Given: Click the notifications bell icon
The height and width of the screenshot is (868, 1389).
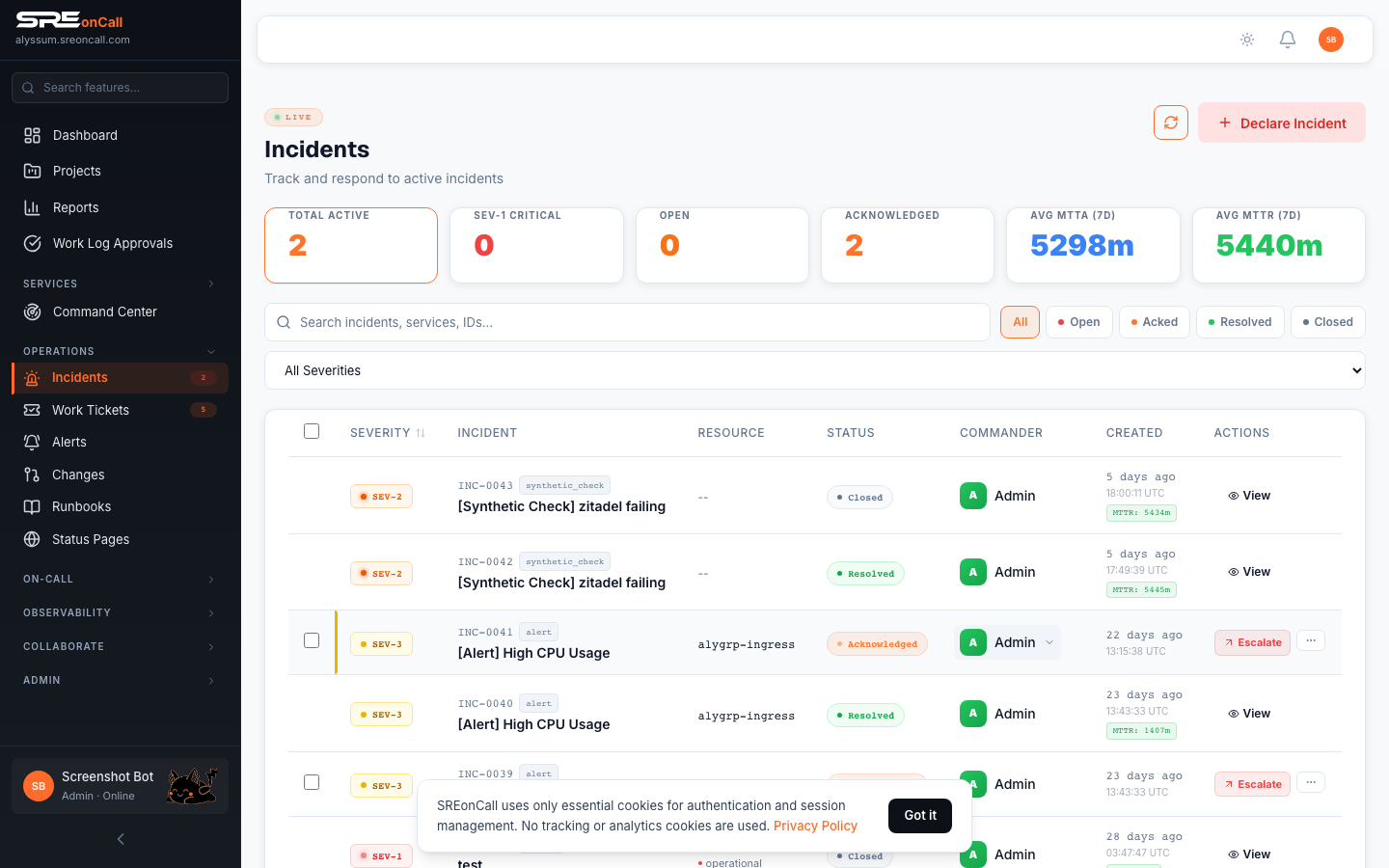Looking at the screenshot, I should 1287,40.
